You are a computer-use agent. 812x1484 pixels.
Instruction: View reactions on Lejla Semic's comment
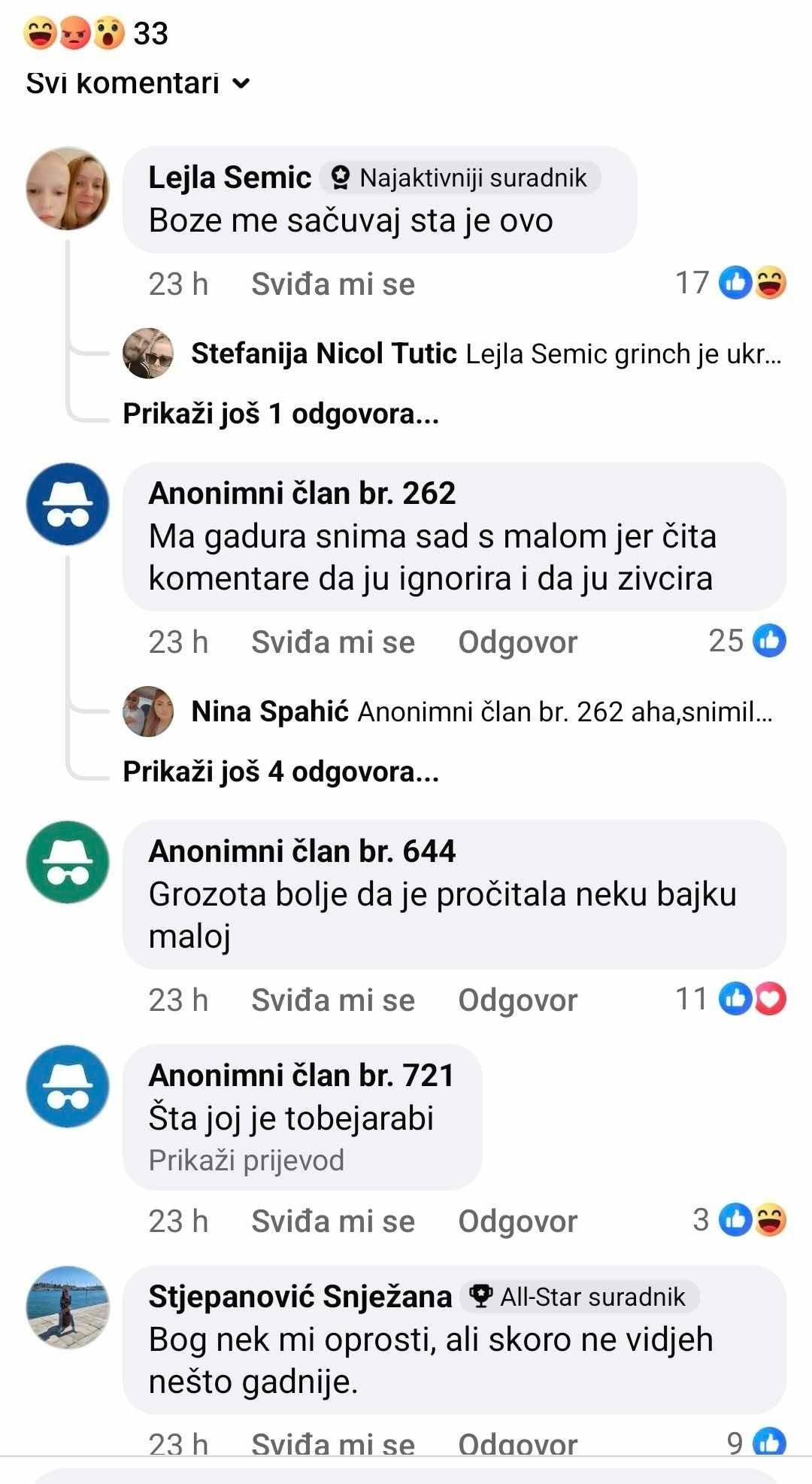(731, 284)
